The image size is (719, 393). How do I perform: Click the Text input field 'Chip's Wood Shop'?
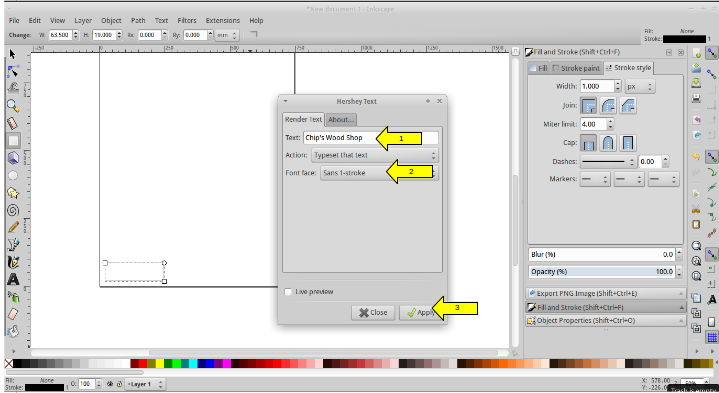pos(371,138)
